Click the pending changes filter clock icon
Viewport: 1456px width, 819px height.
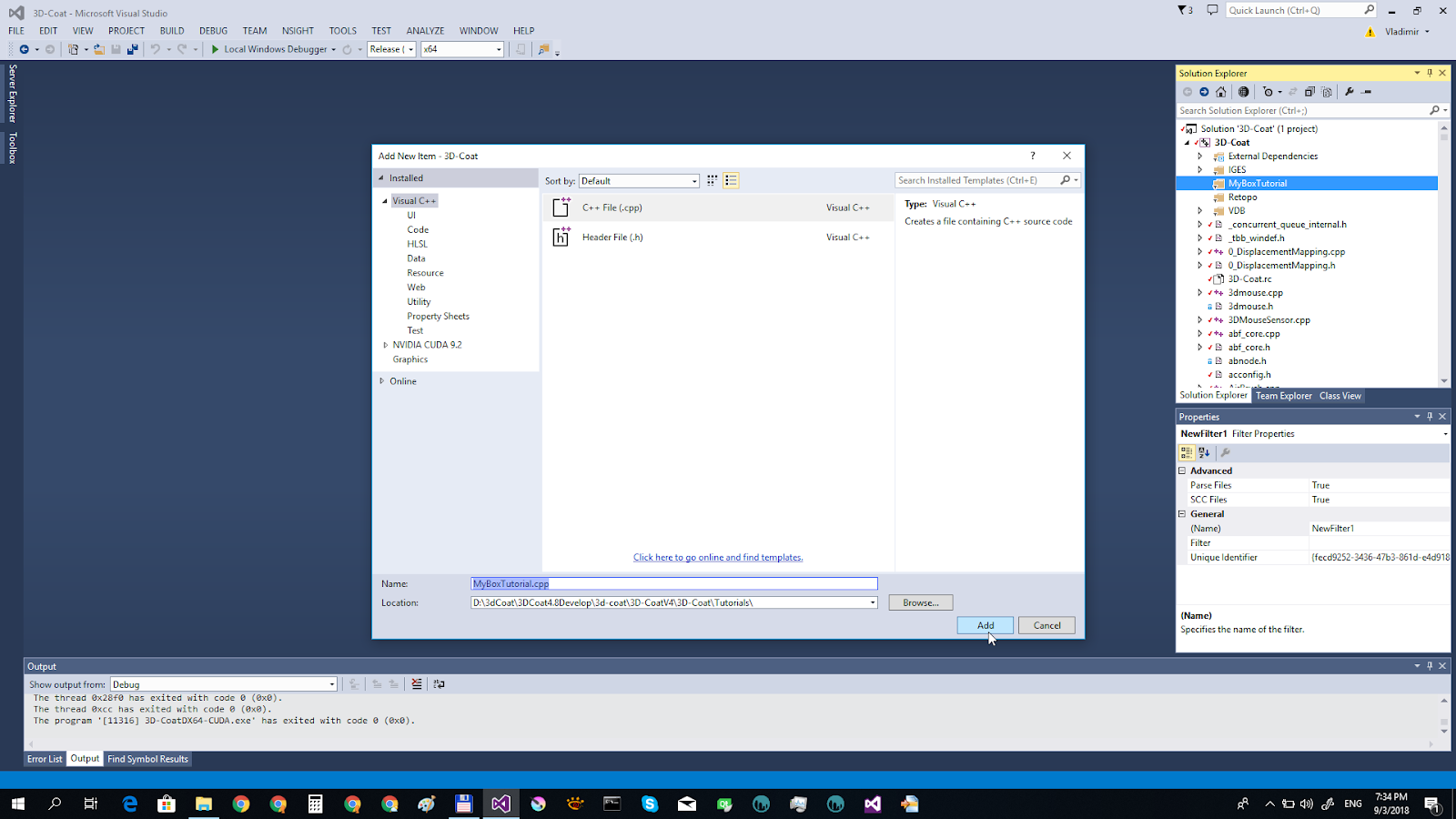point(1269,92)
